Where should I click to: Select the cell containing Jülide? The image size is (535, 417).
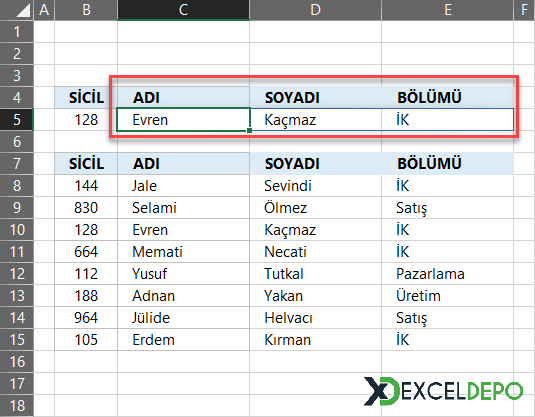(x=184, y=318)
